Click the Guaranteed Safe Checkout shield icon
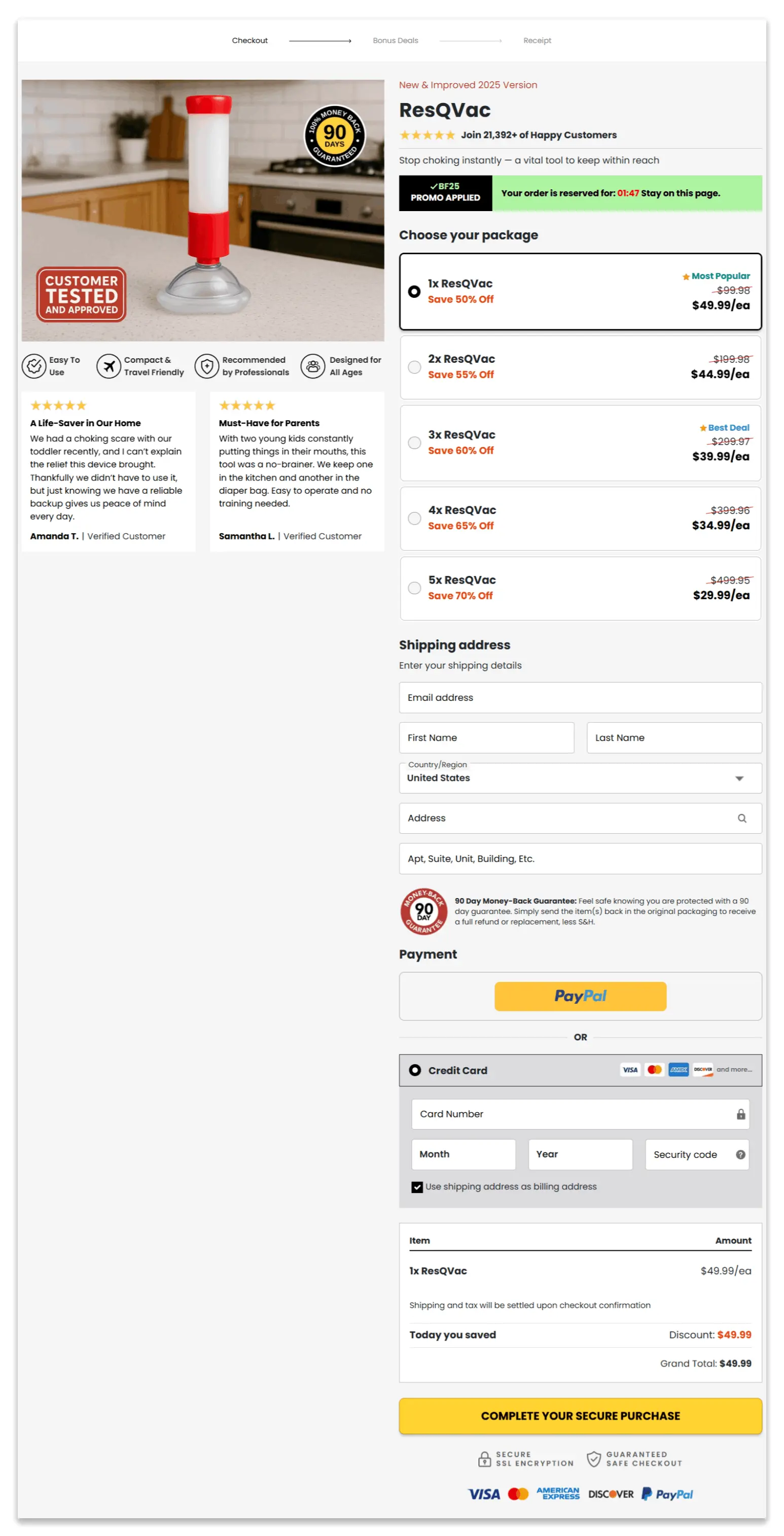 coord(593,1458)
